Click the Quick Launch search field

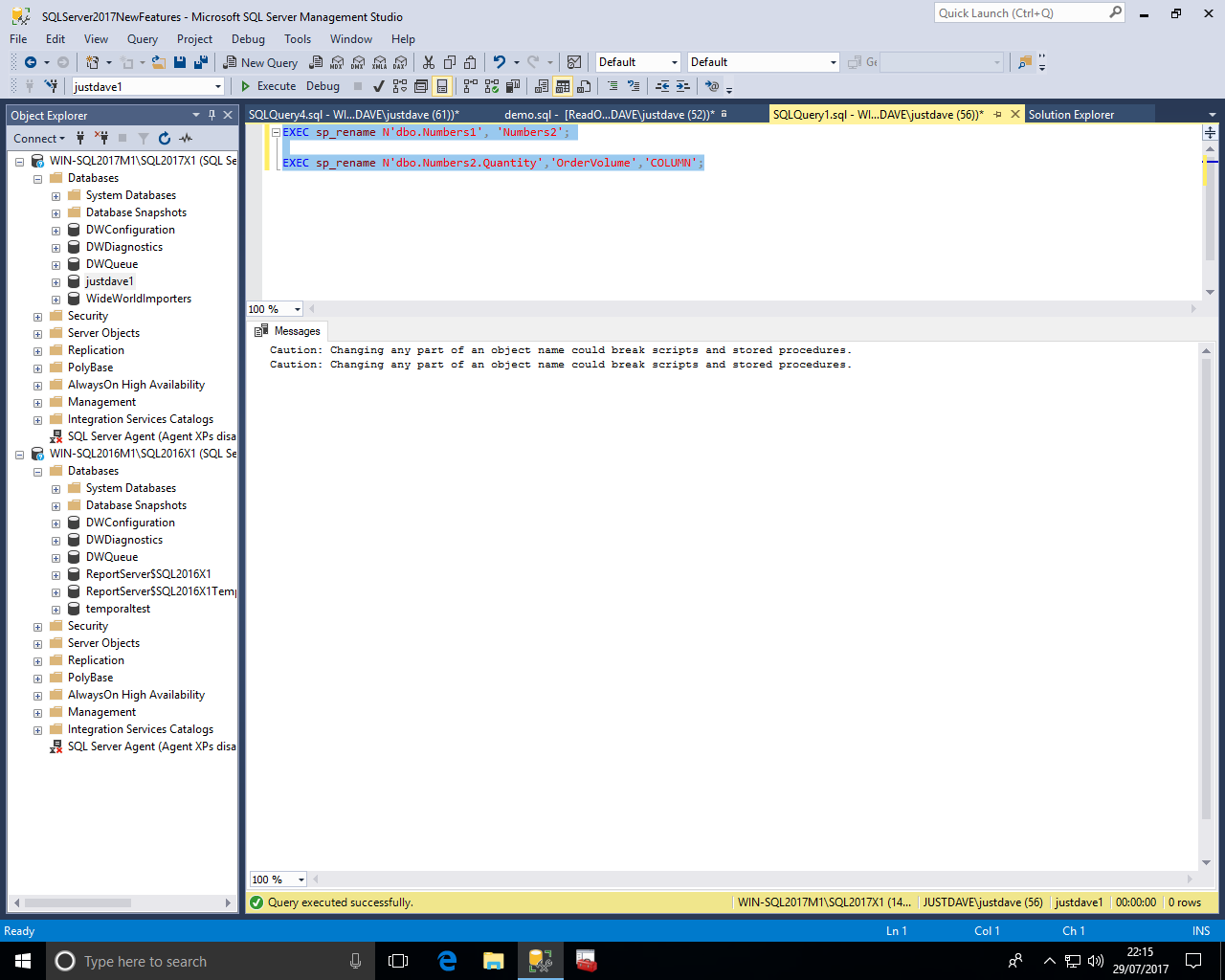click(1020, 13)
